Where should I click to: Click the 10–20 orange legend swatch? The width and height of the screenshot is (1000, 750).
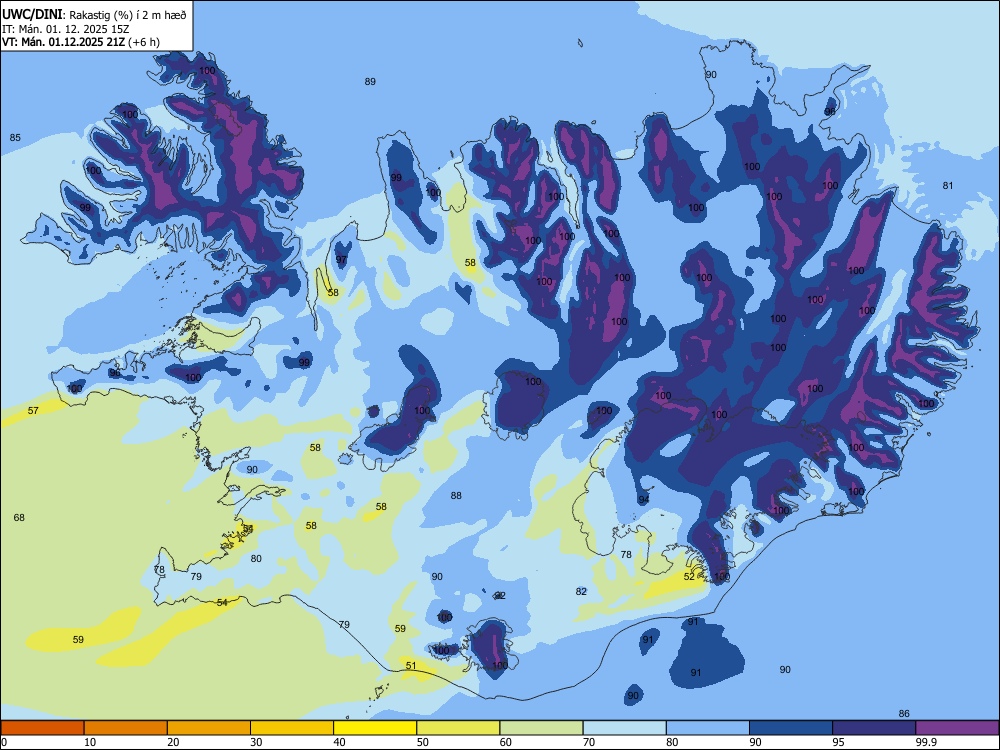click(x=126, y=728)
